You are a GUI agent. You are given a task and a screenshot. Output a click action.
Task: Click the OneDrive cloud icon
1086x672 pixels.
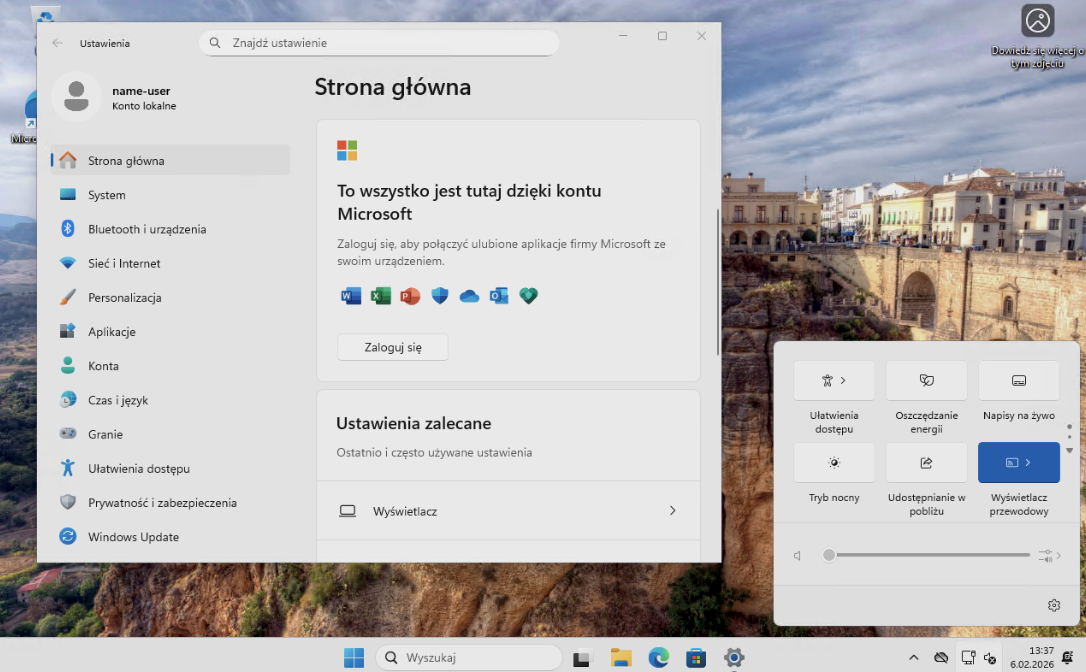[469, 296]
